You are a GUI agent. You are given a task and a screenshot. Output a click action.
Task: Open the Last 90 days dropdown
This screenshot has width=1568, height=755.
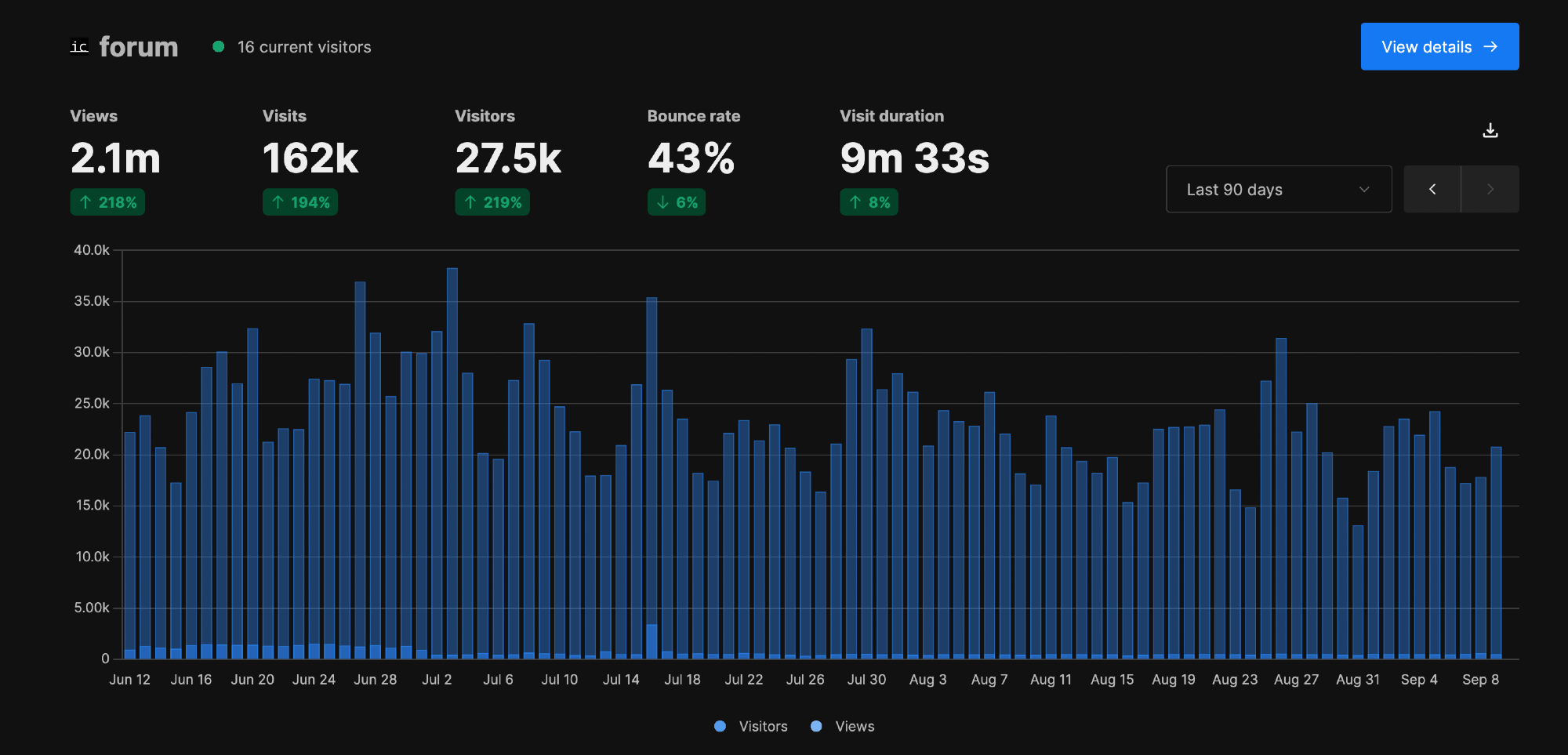tap(1278, 189)
